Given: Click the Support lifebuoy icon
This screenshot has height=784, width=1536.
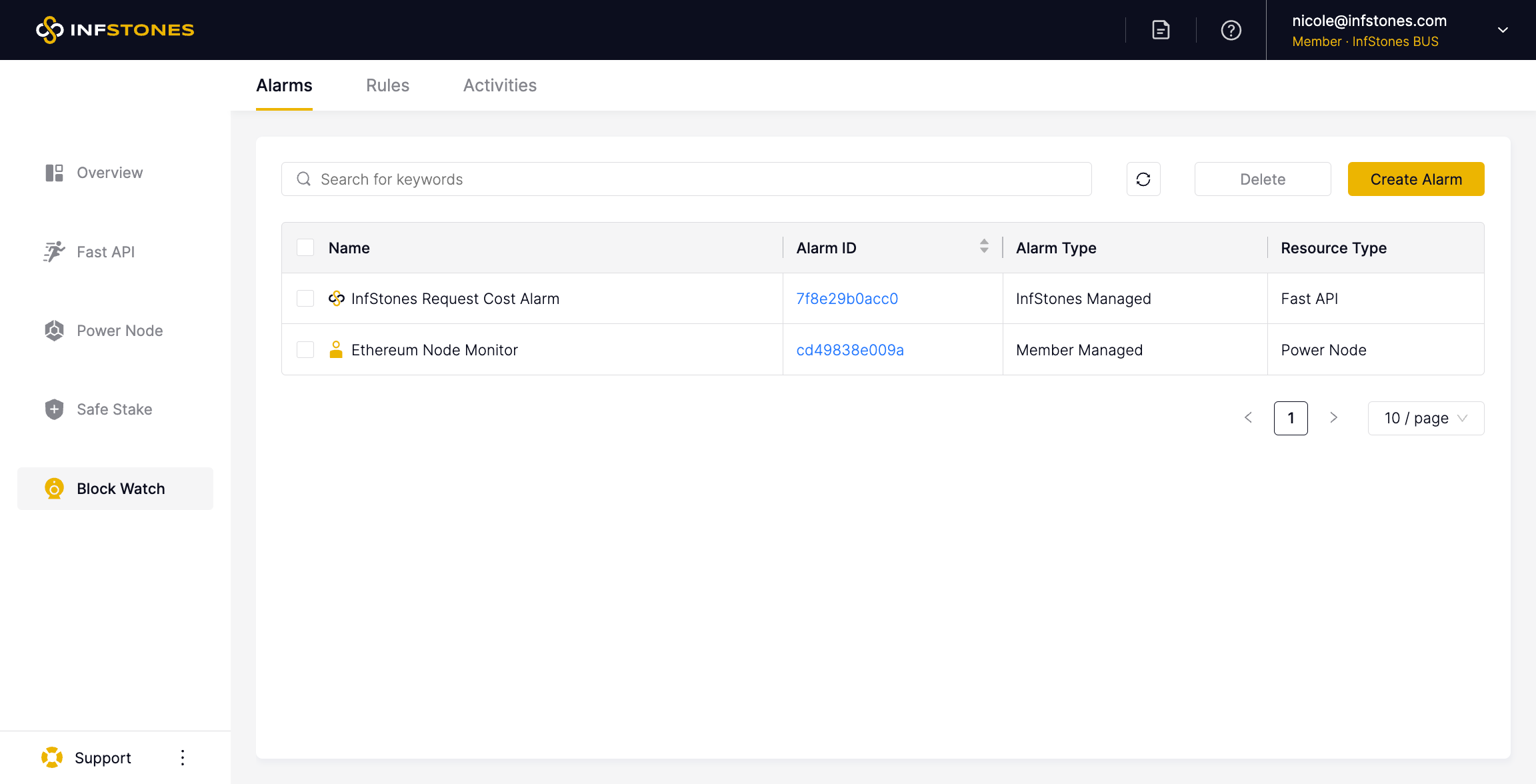Looking at the screenshot, I should click(52, 757).
